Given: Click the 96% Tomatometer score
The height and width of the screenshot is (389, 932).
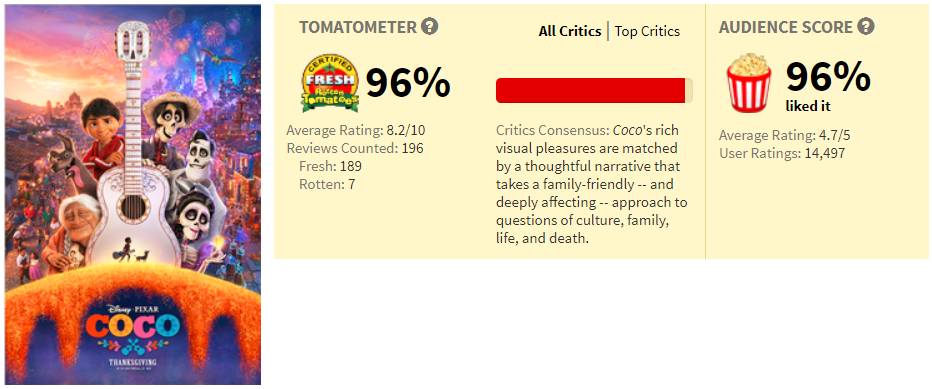Looking at the screenshot, I should [408, 83].
